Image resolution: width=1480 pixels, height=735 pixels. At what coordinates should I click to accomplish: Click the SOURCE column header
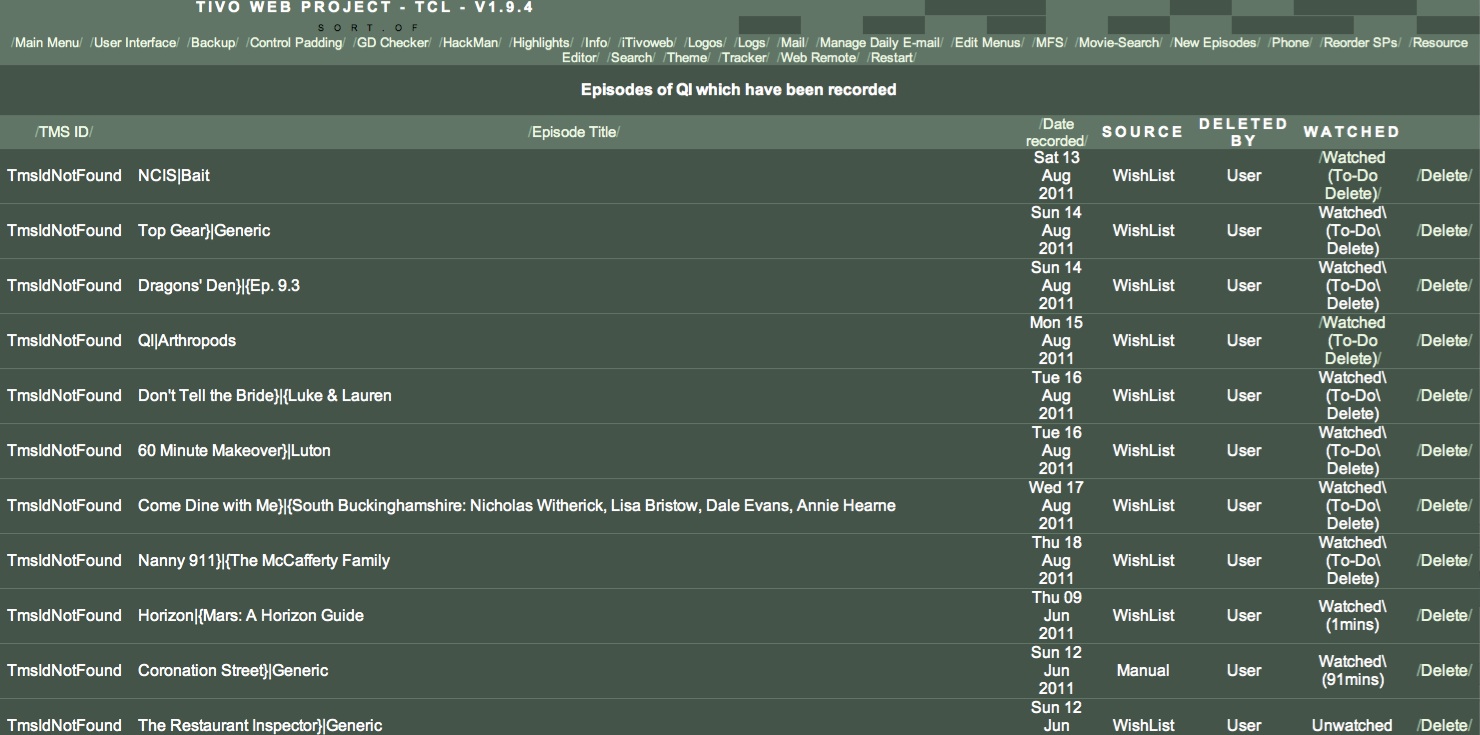pos(1143,132)
